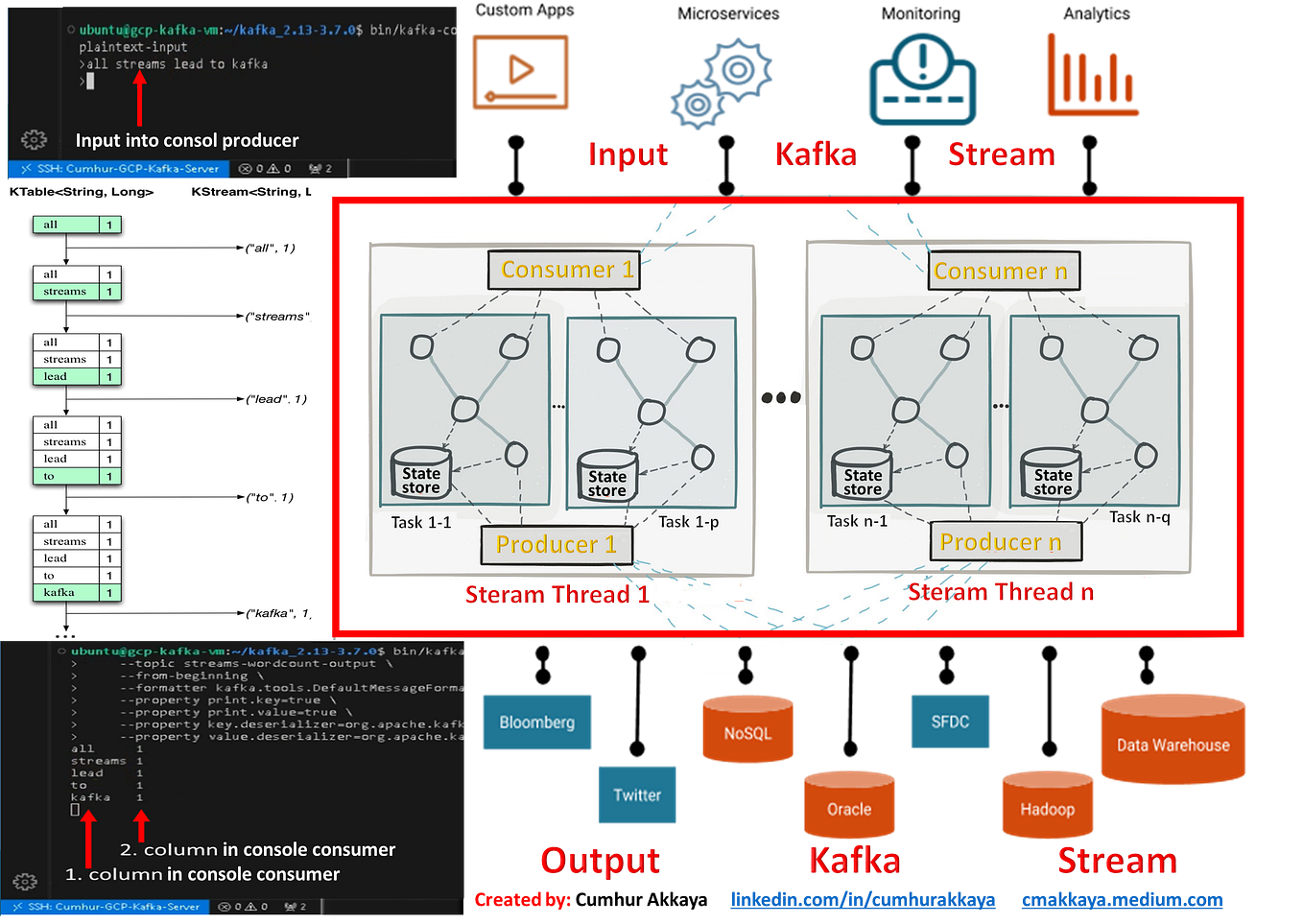
Task: Select the Twitter output icon
Action: 636,795
